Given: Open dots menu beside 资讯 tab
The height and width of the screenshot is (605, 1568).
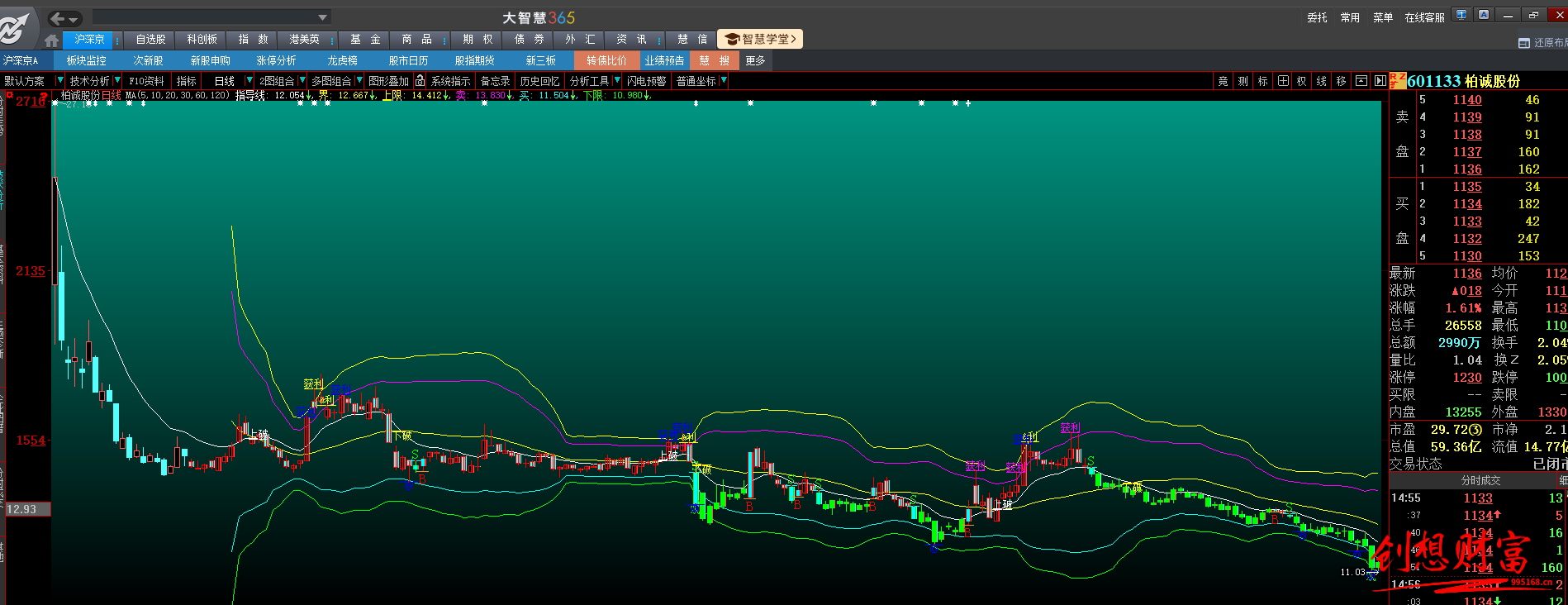Looking at the screenshot, I should (659, 40).
